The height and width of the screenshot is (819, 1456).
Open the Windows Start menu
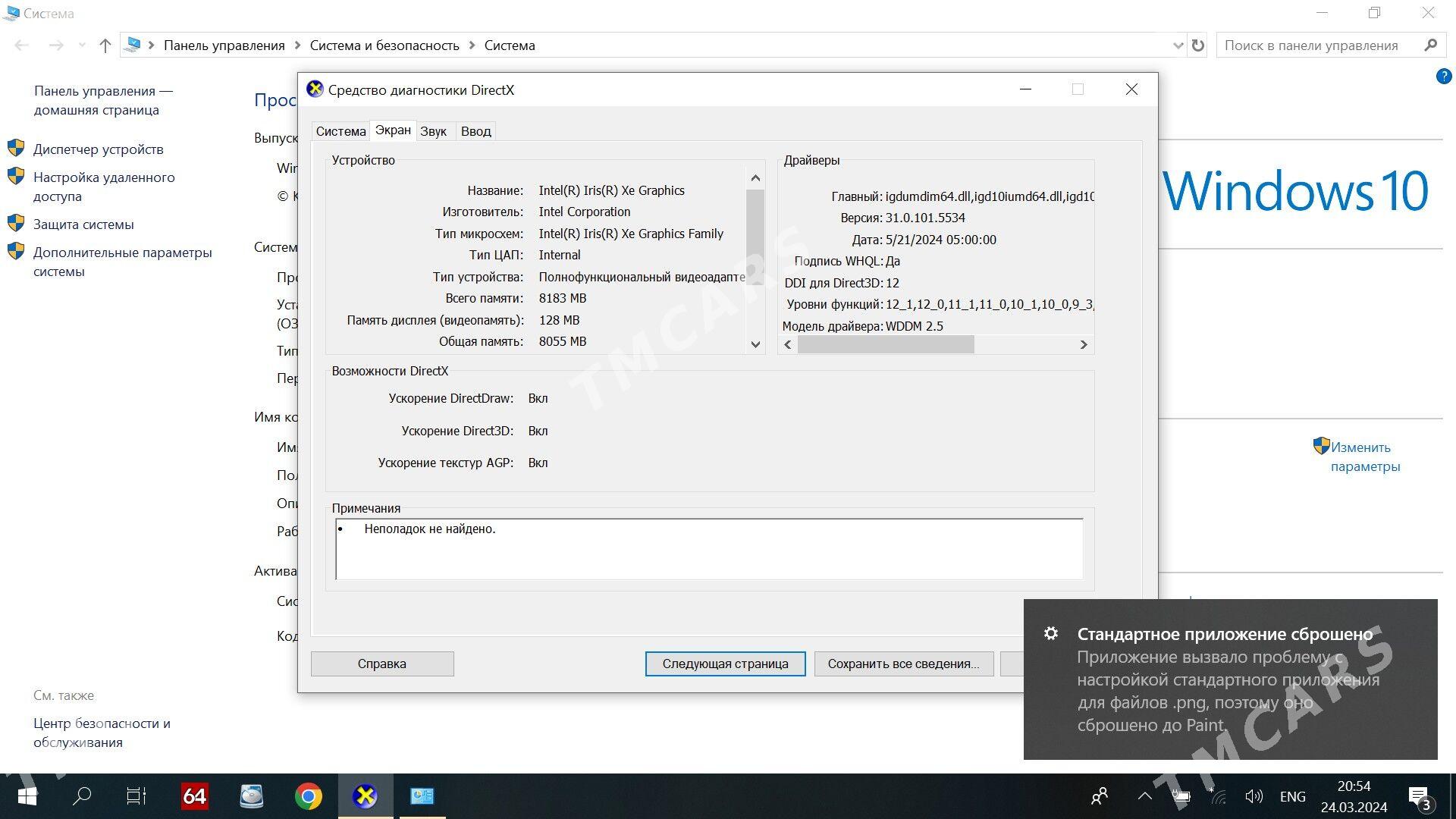coord(27,796)
